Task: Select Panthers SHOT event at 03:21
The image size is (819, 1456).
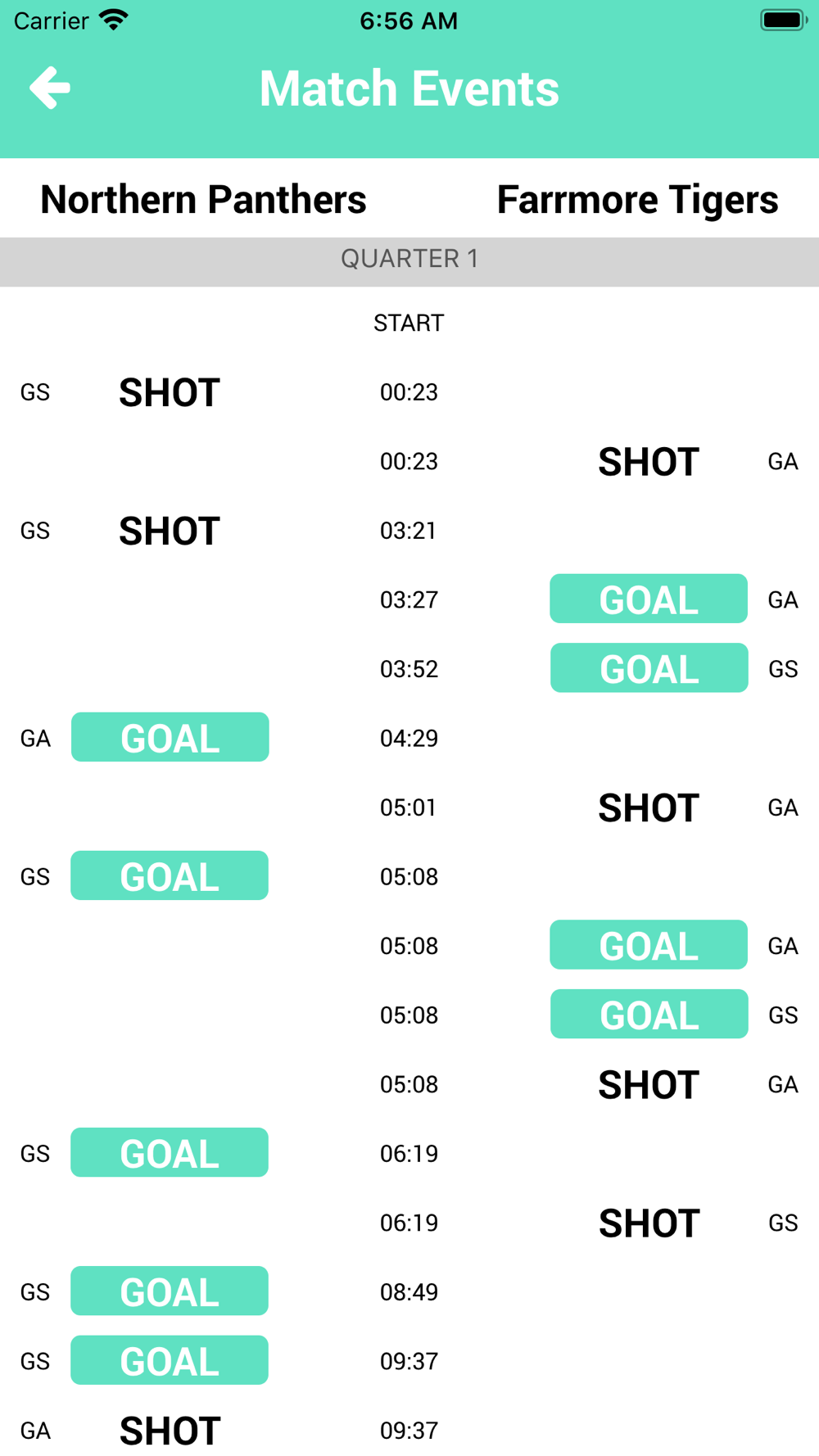Action: (x=170, y=531)
